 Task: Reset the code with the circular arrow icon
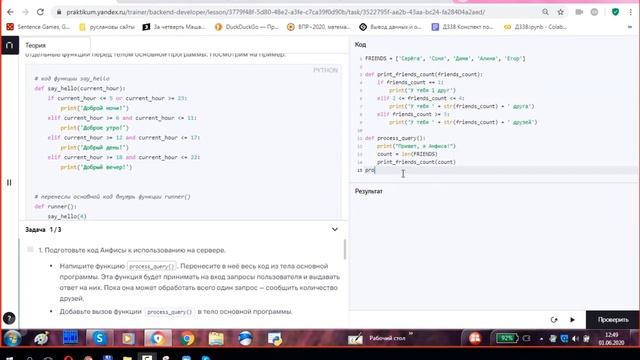554,320
